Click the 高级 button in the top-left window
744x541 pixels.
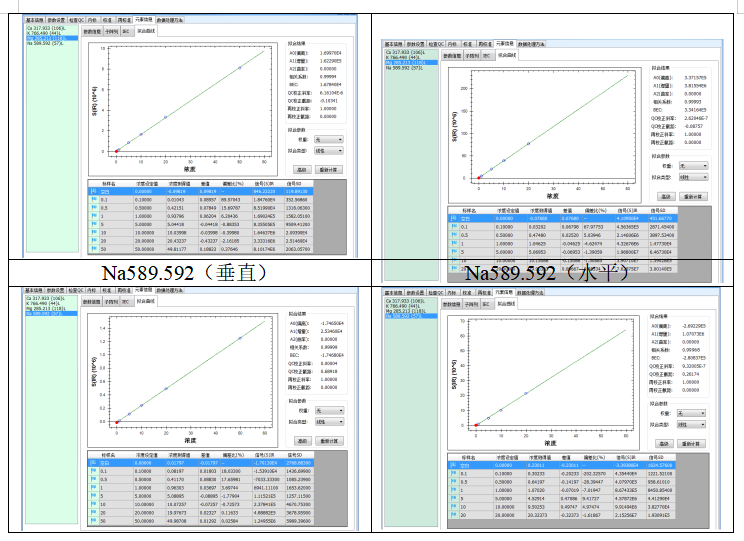[x=301, y=169]
